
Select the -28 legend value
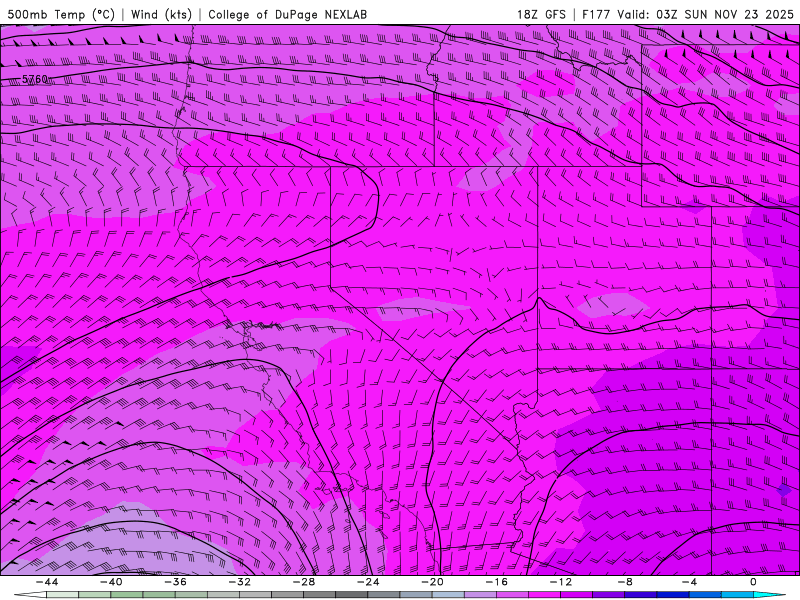click(x=304, y=582)
